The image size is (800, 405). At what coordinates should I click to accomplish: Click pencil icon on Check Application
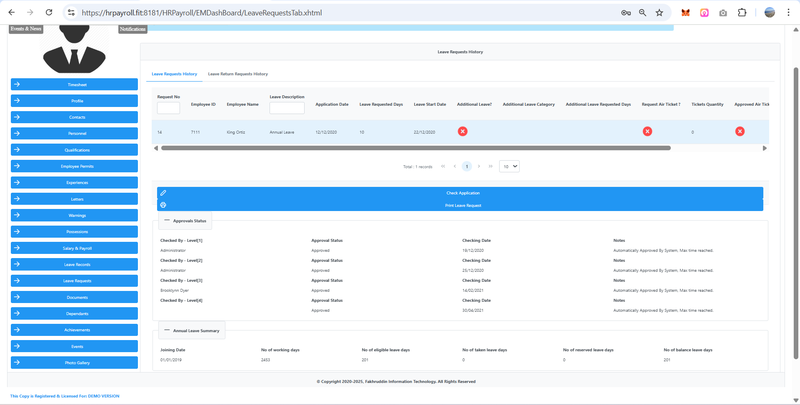(x=163, y=193)
